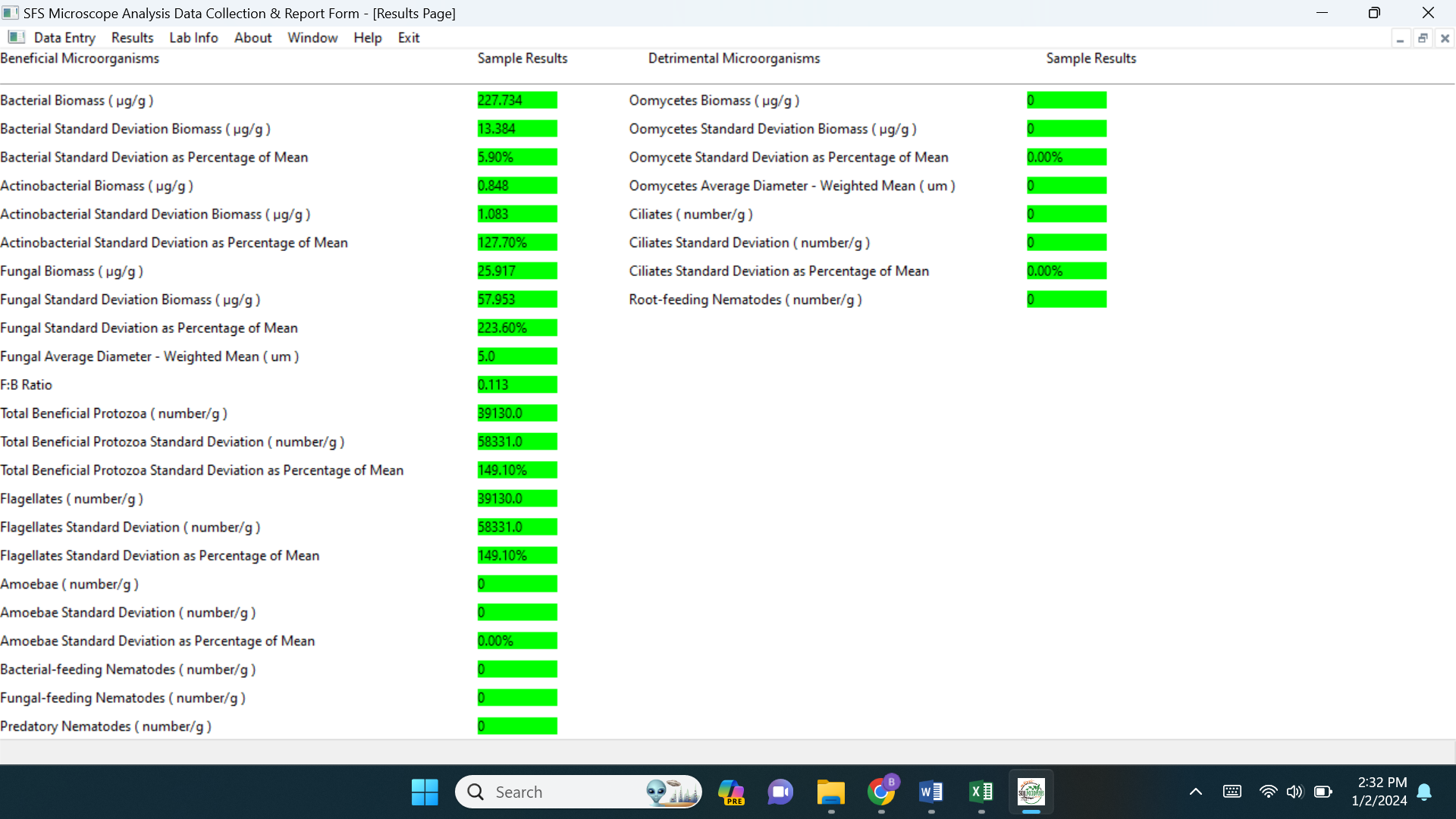This screenshot has width=1456, height=819.
Task: Click the F:B Ratio label
Action: point(27,384)
